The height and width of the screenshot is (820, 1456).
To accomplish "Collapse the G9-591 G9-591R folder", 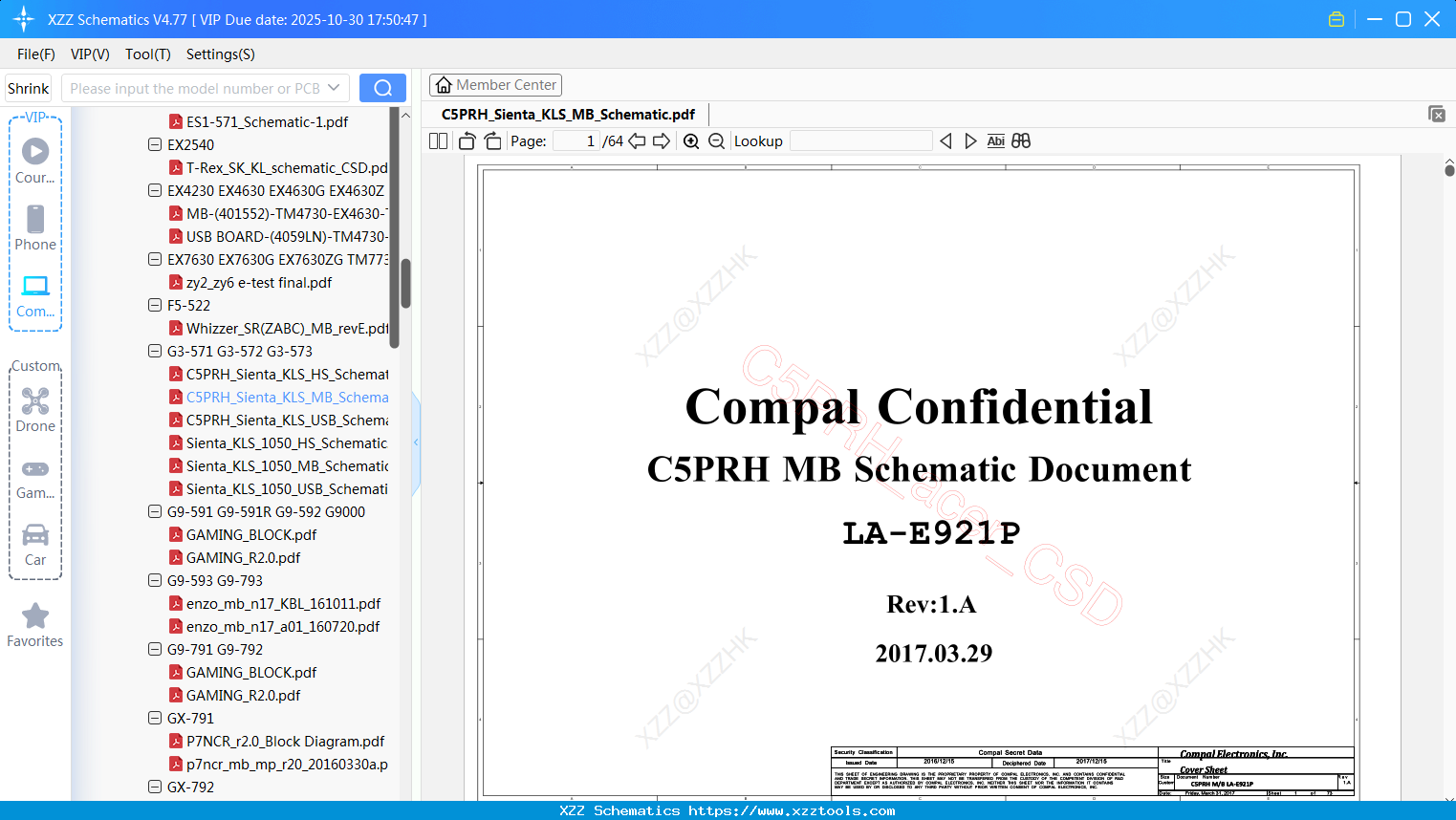I will (155, 512).
